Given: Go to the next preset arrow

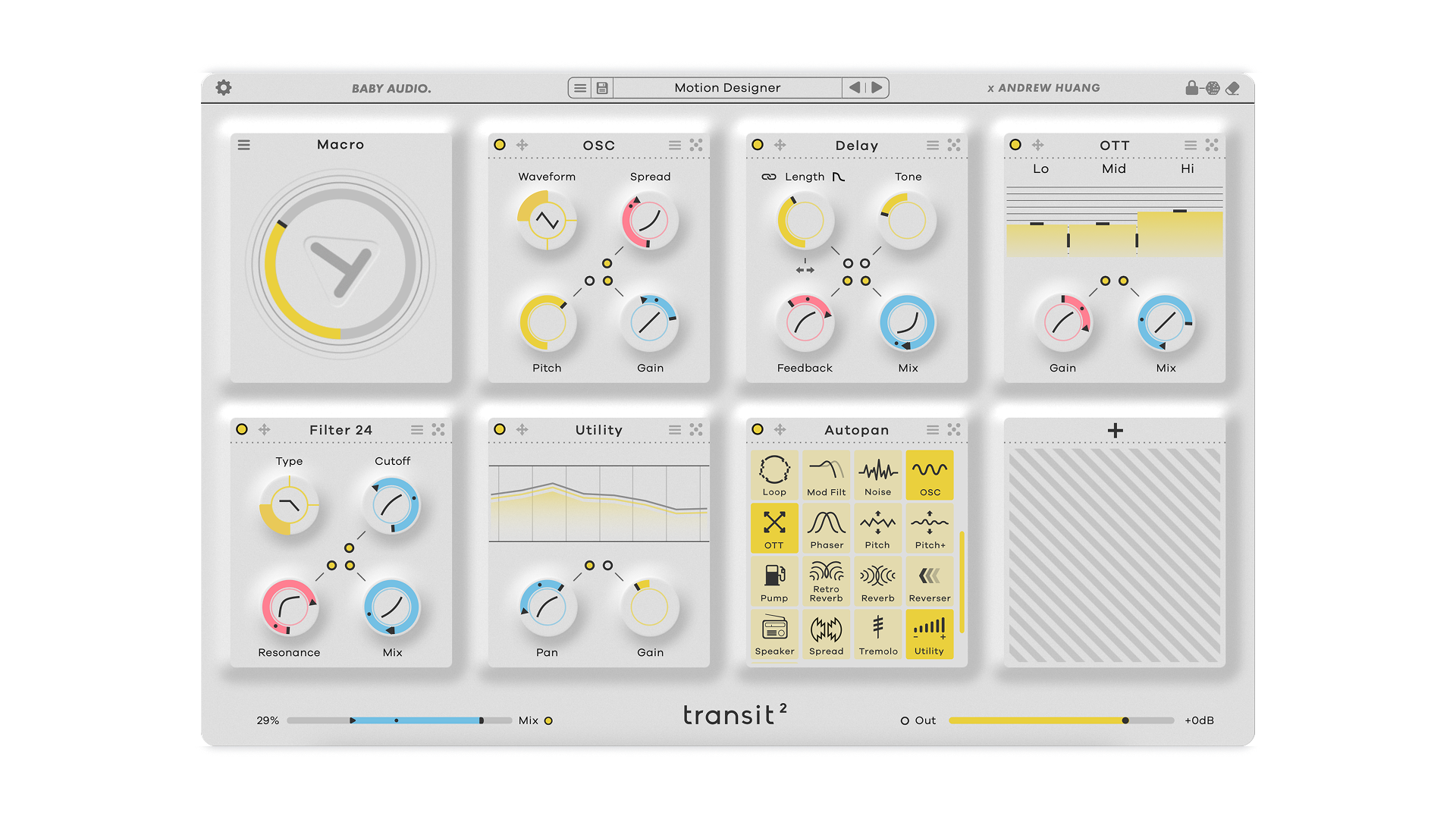Looking at the screenshot, I should pos(877,88).
